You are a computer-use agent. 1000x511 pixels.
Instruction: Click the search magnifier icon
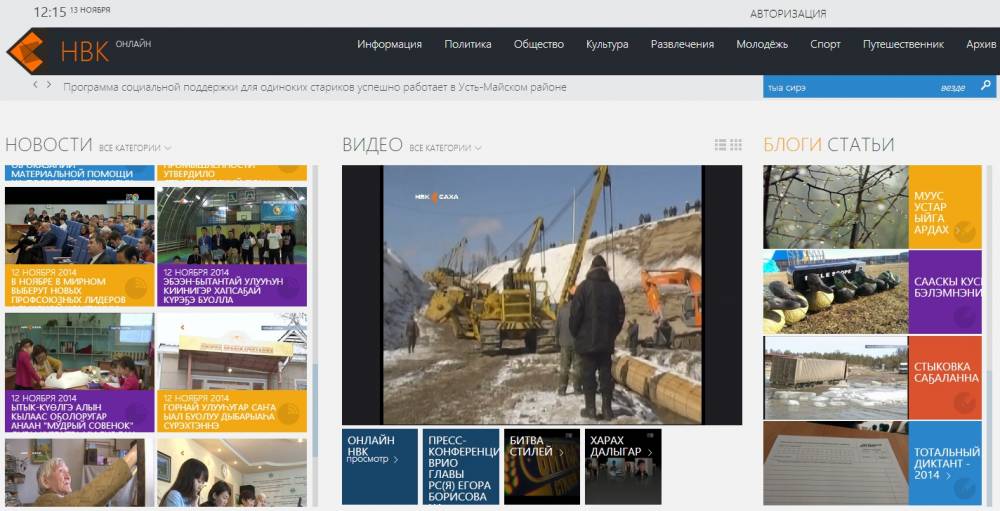[985, 87]
